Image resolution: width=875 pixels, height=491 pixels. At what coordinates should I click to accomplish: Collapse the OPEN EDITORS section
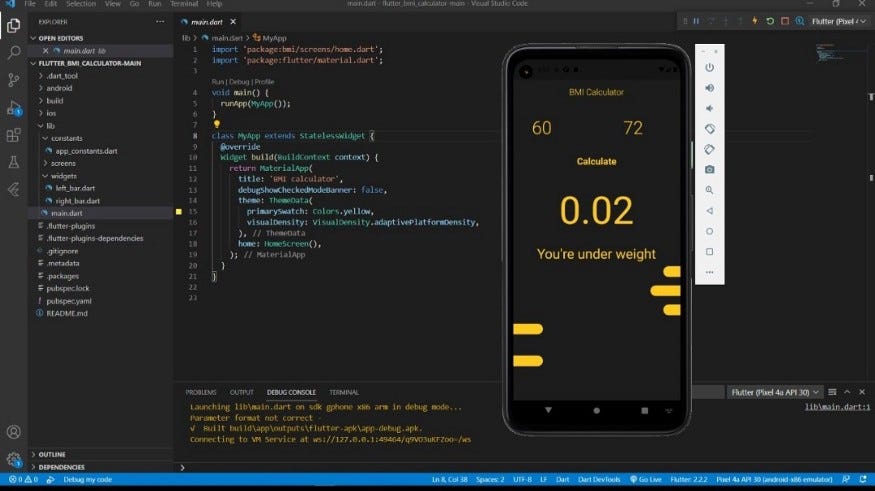[60, 38]
